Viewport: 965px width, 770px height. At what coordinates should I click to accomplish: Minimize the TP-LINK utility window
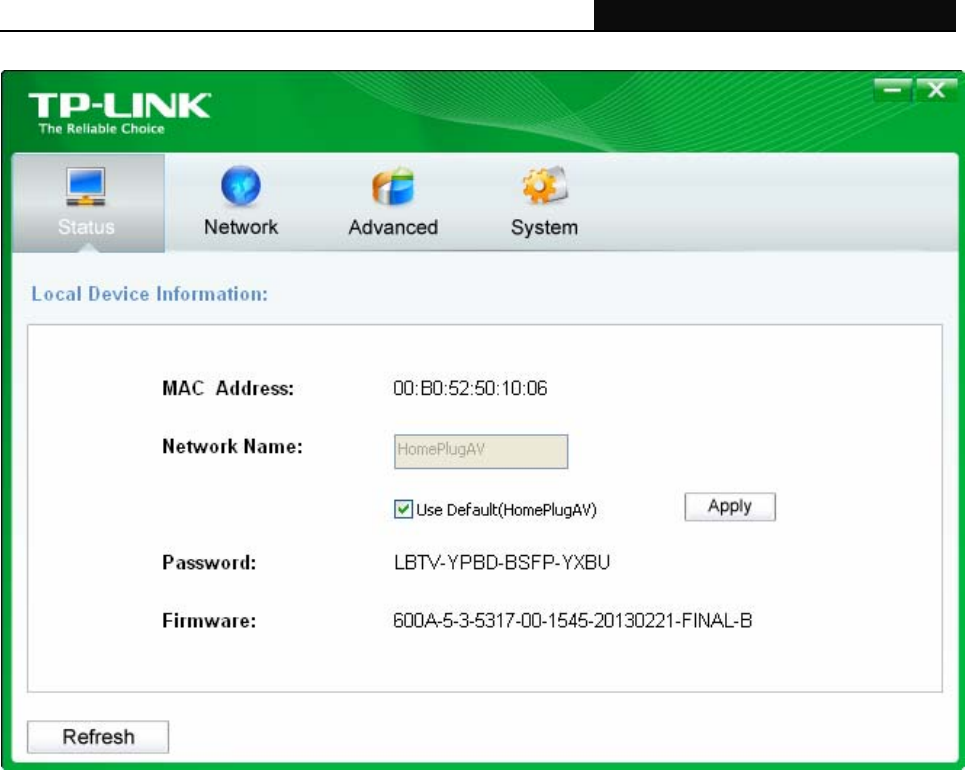pos(892,90)
